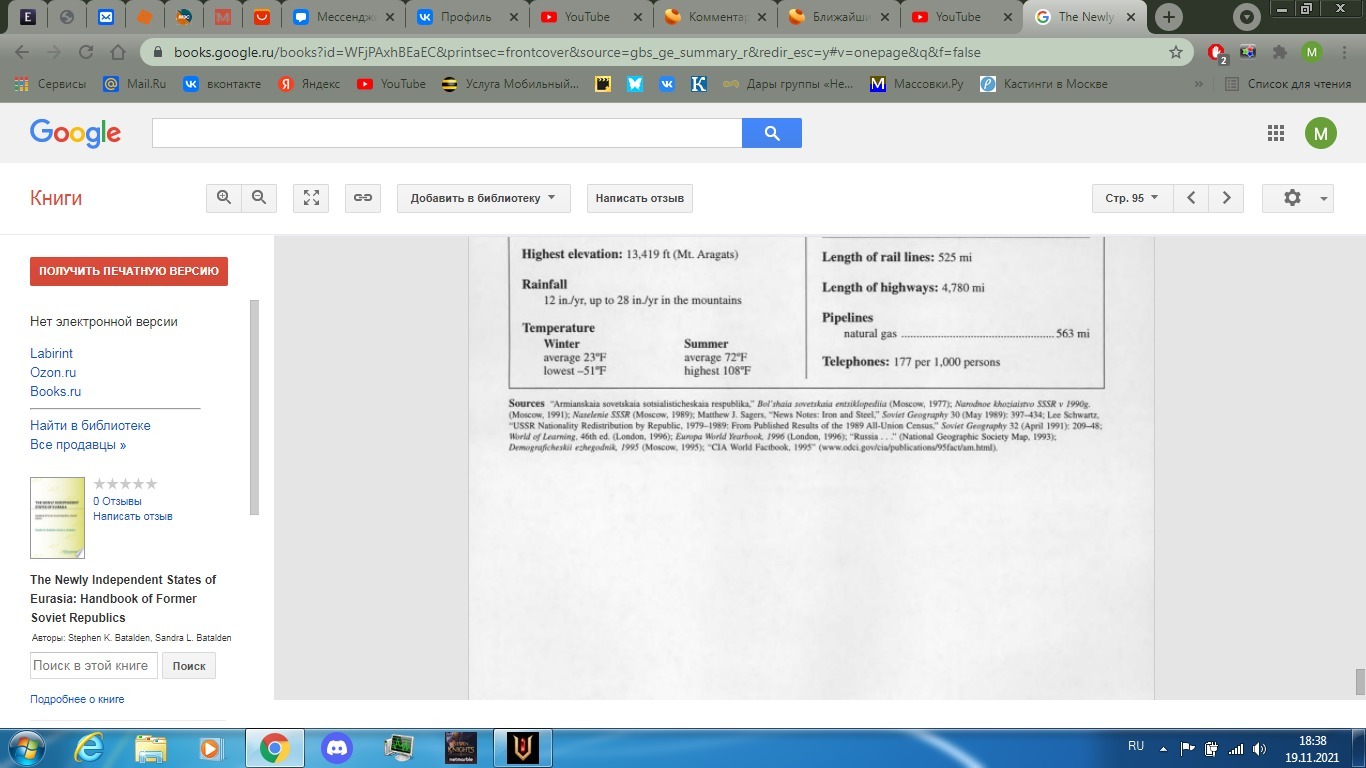The image size is (1366, 768).
Task: Focus the Поиск в этой книге field
Action: point(94,666)
